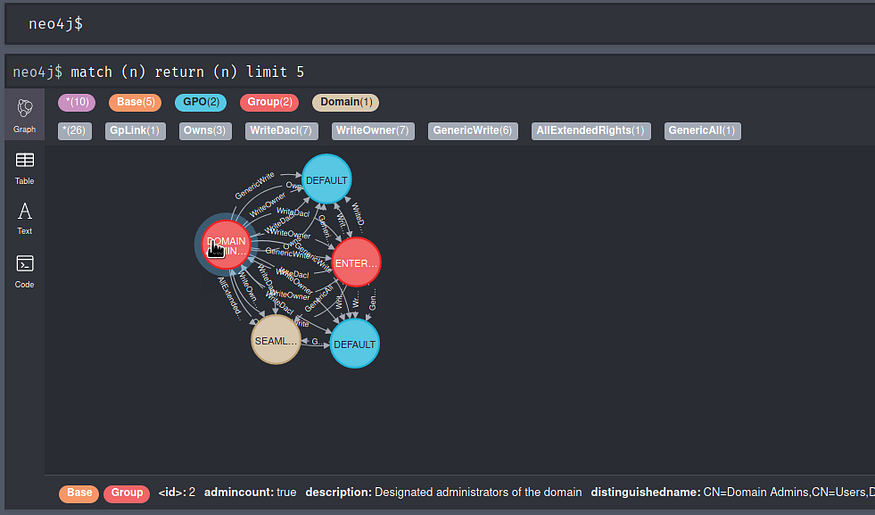Select the *(10) all-nodes label pill
Viewport: 875px width, 515px height.
click(x=76, y=102)
